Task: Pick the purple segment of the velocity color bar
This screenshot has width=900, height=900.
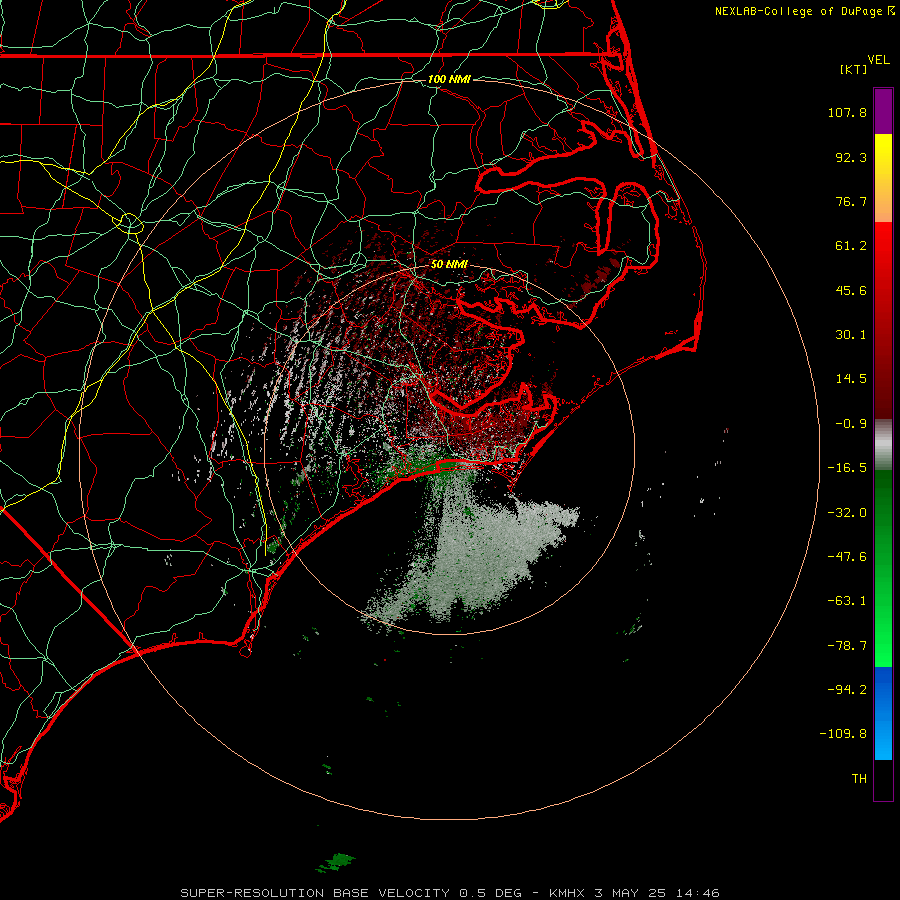Action: click(883, 111)
